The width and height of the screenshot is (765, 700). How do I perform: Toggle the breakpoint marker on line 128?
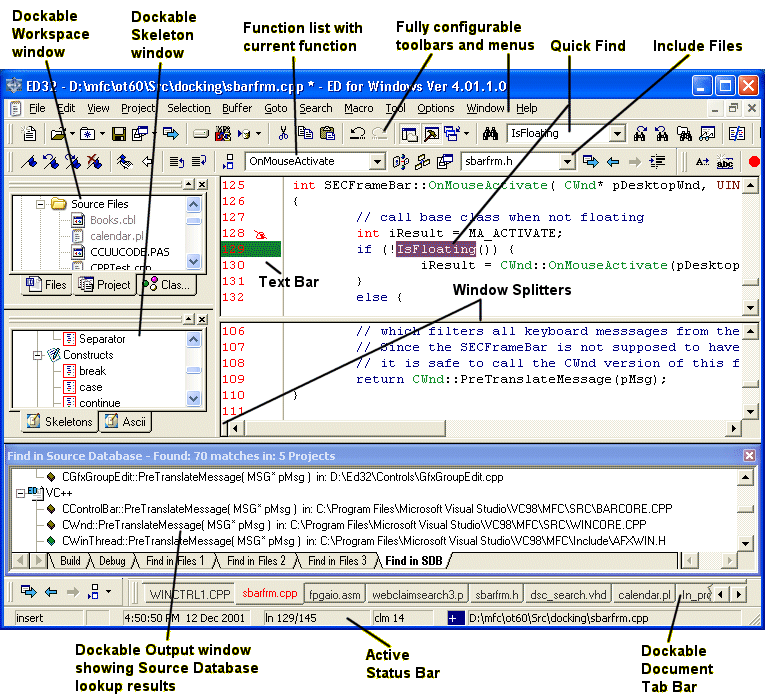260,234
